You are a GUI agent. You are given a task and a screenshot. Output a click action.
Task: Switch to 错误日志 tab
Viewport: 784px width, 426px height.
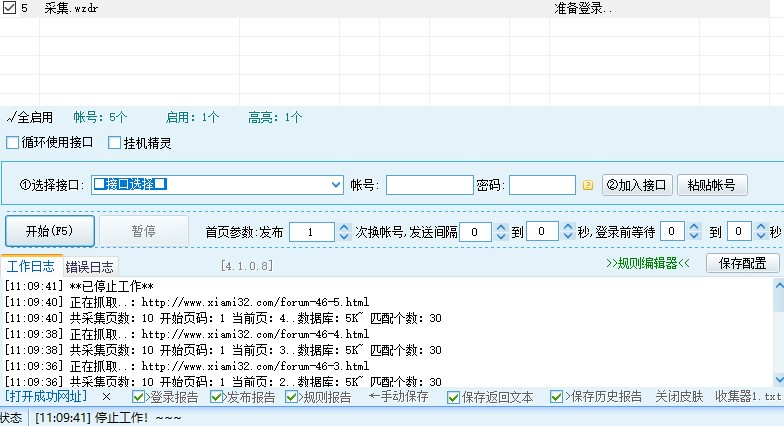coord(90,266)
